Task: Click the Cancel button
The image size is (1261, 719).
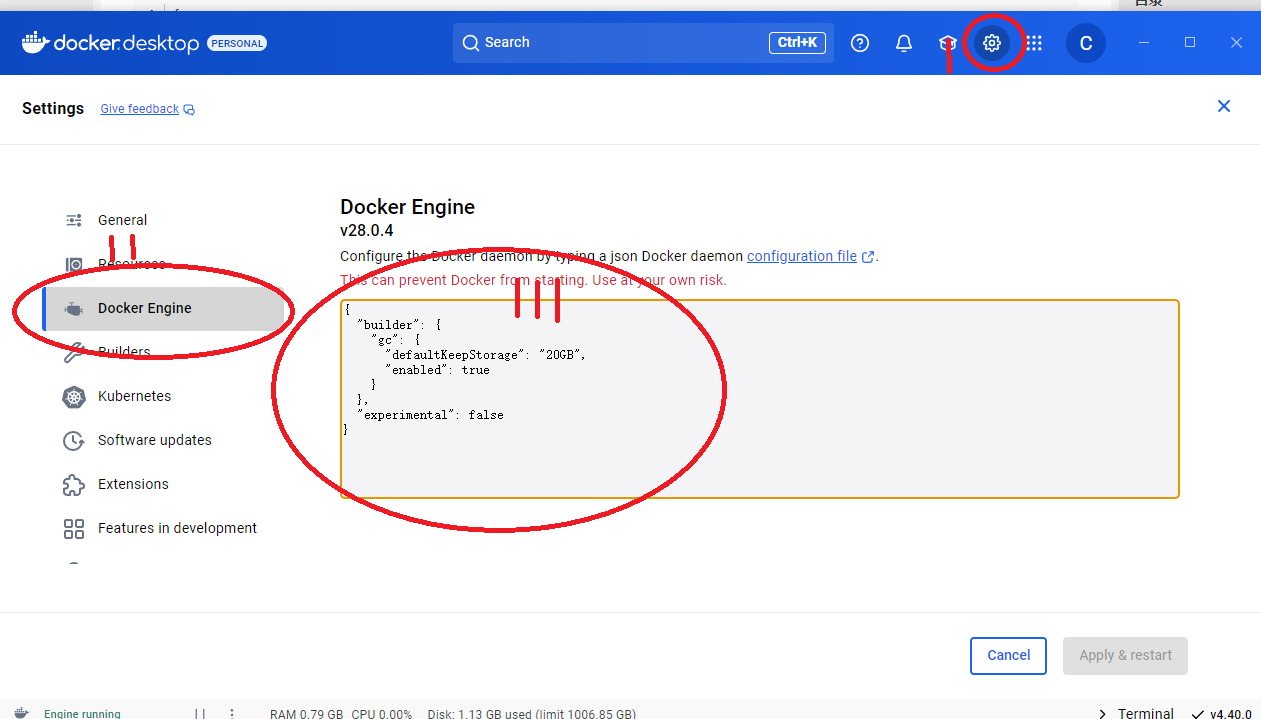Action: pyautogui.click(x=1008, y=656)
